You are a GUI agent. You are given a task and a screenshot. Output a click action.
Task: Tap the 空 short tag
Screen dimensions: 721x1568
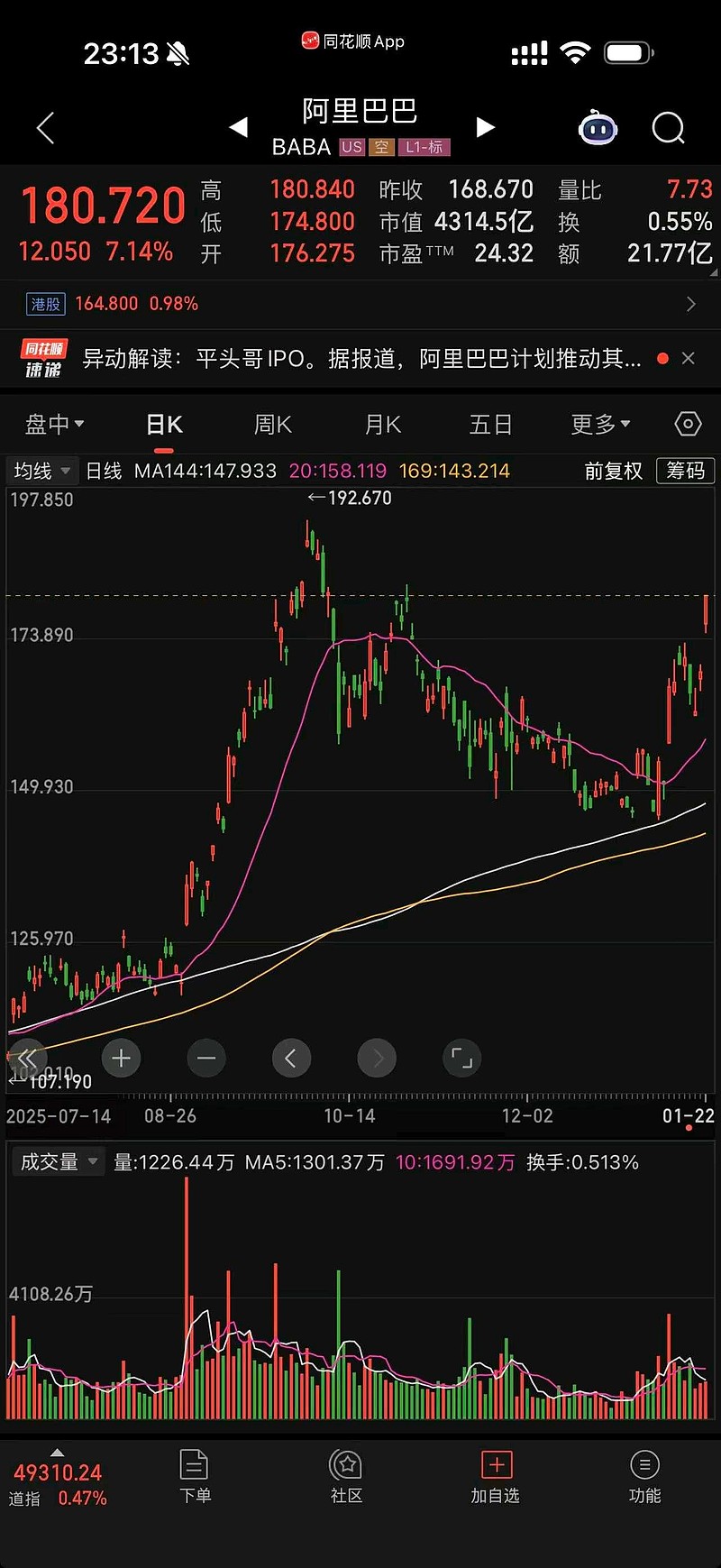(381, 147)
